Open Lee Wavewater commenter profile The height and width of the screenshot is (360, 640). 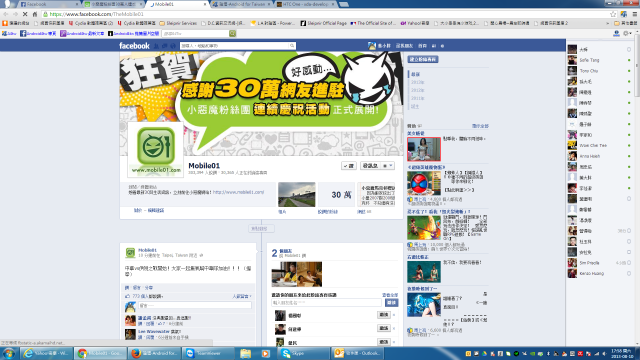[x=153, y=331]
